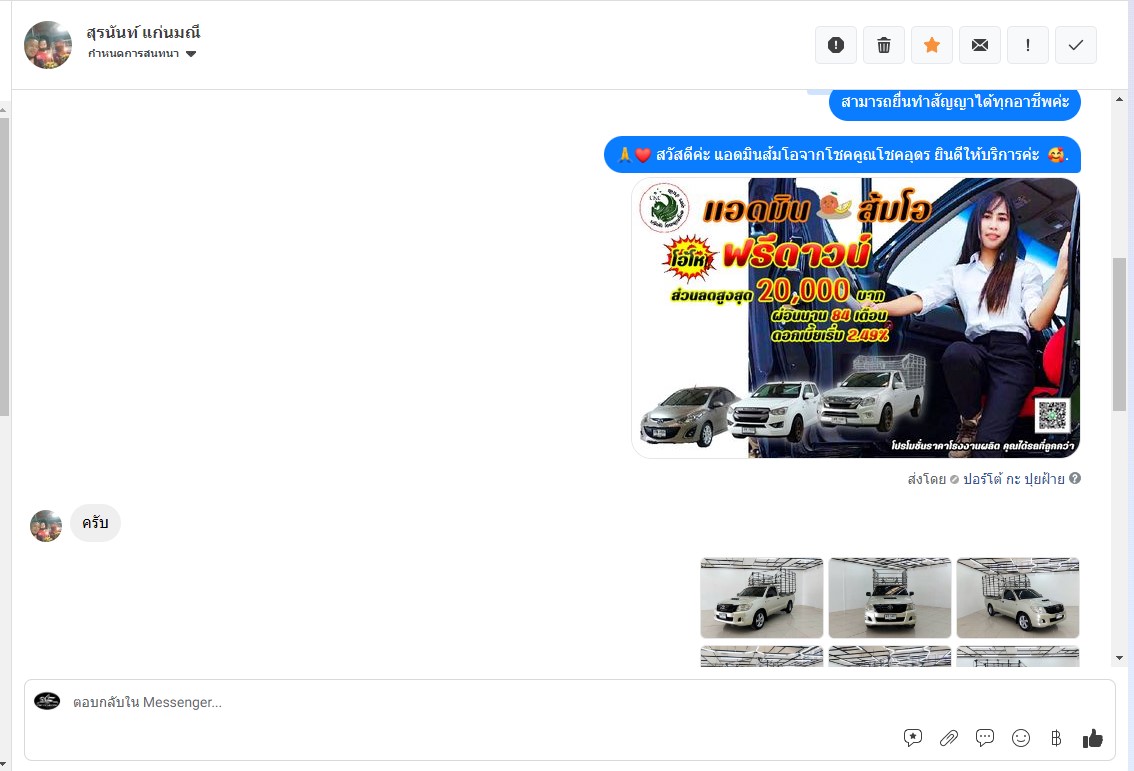Mark conversation as spam icon
Viewport: 1134px width, 771px height.
[835, 45]
